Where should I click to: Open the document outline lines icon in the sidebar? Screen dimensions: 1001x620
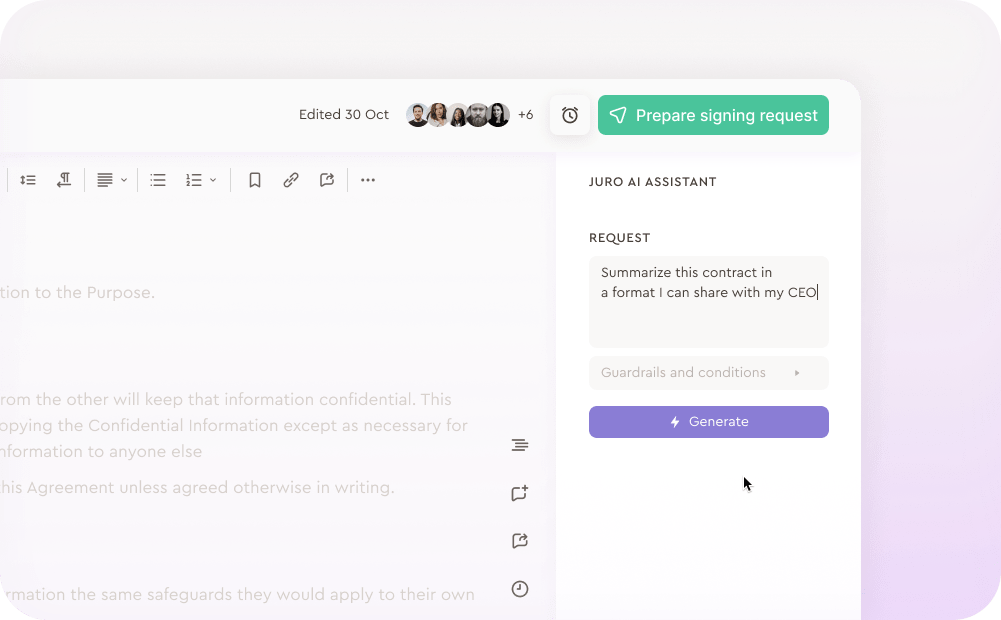(x=520, y=445)
